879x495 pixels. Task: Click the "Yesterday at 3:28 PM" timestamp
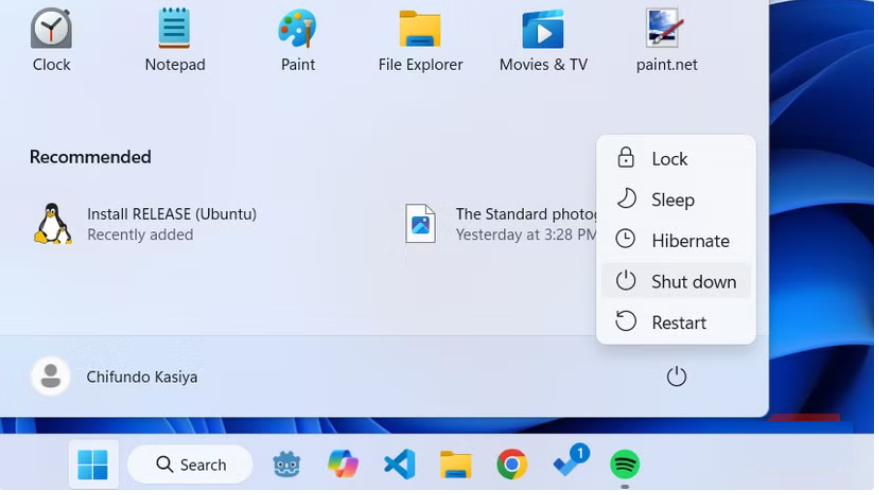click(526, 235)
